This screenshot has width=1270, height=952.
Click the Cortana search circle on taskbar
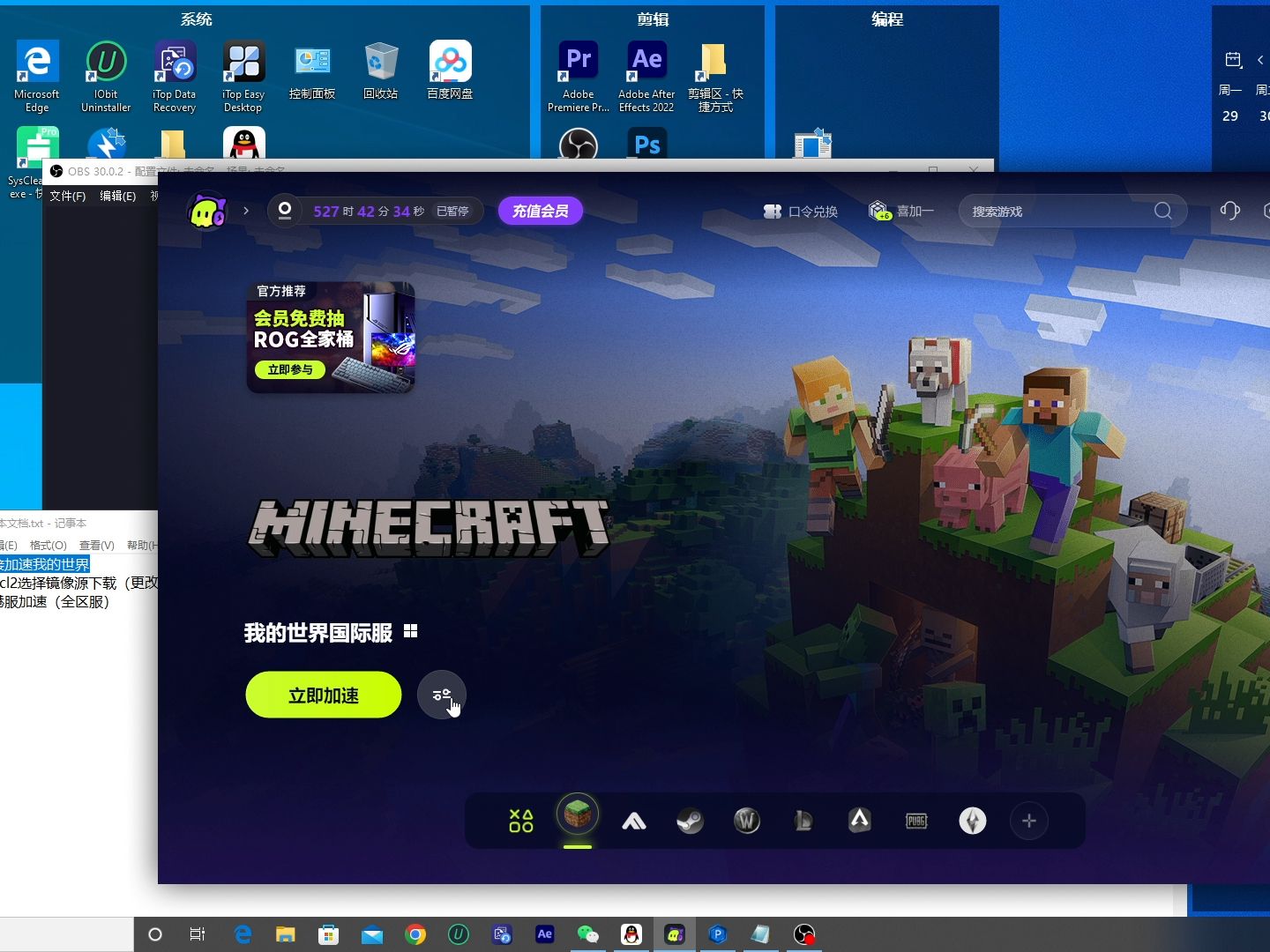155,934
